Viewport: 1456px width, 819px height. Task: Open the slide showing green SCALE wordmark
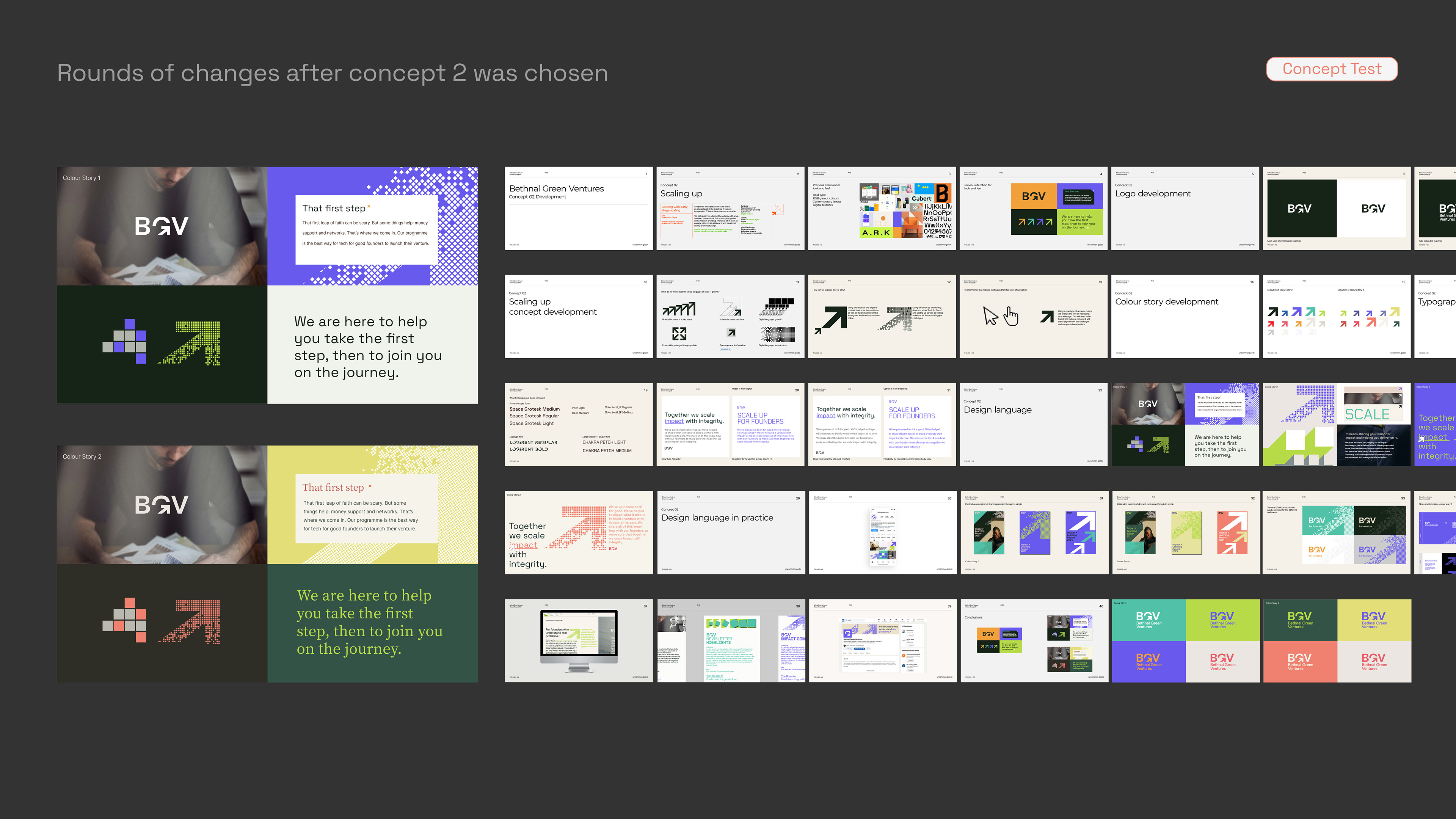1337,425
